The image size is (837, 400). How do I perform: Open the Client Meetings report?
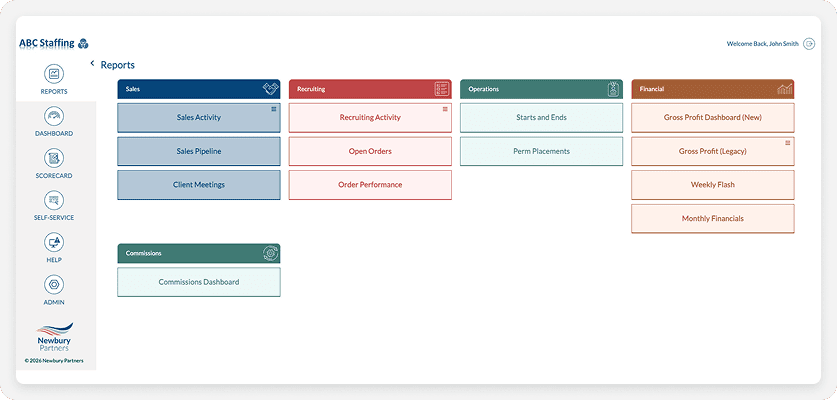(x=199, y=185)
